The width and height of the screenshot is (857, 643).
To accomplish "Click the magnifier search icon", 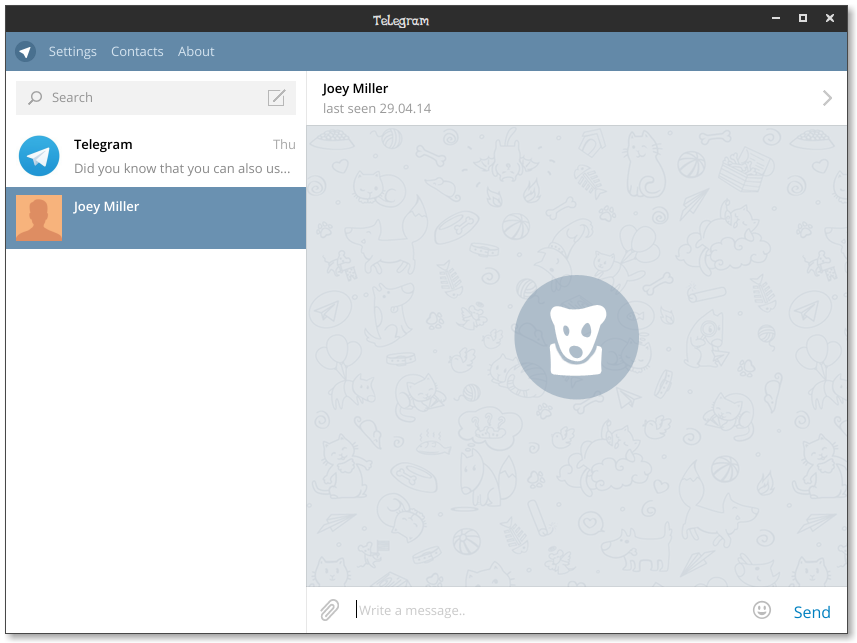I will coord(35,98).
